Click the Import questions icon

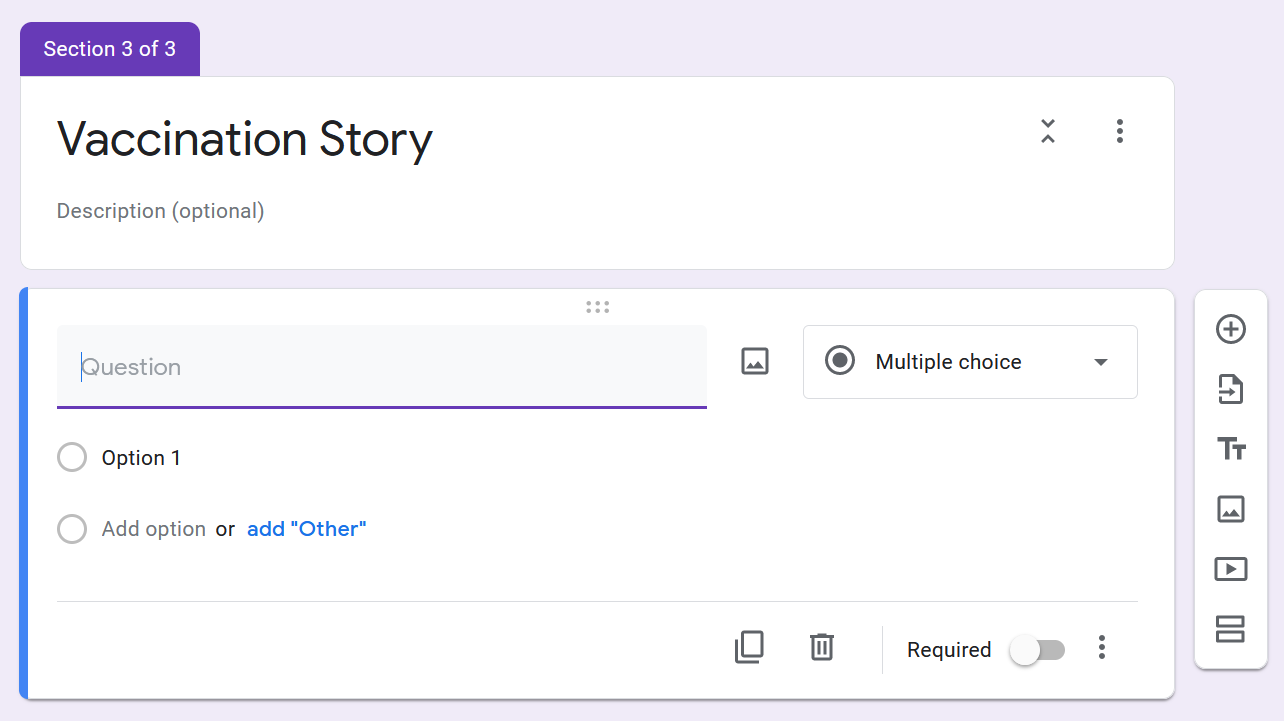click(1230, 389)
